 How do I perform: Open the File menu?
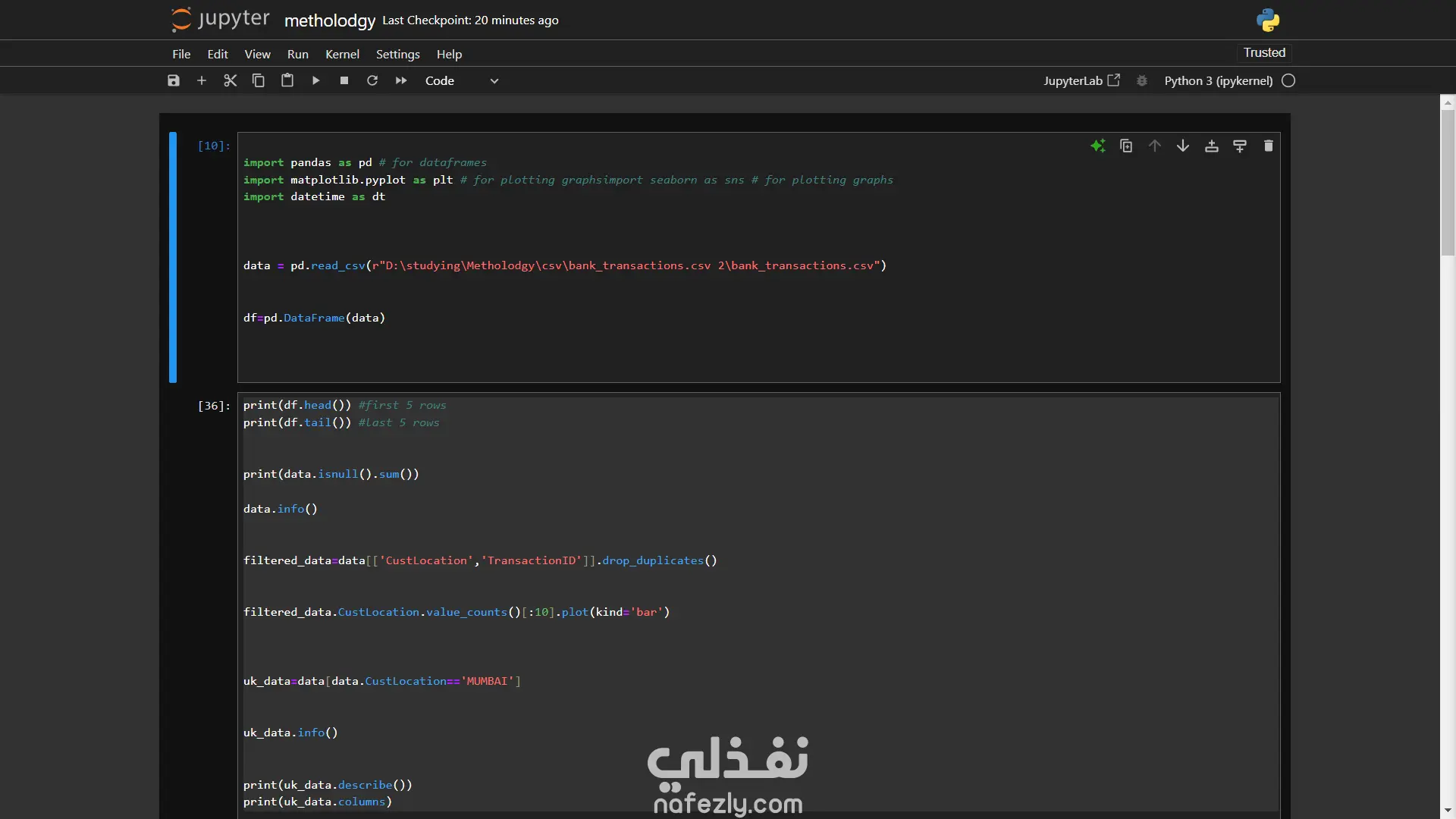point(181,54)
